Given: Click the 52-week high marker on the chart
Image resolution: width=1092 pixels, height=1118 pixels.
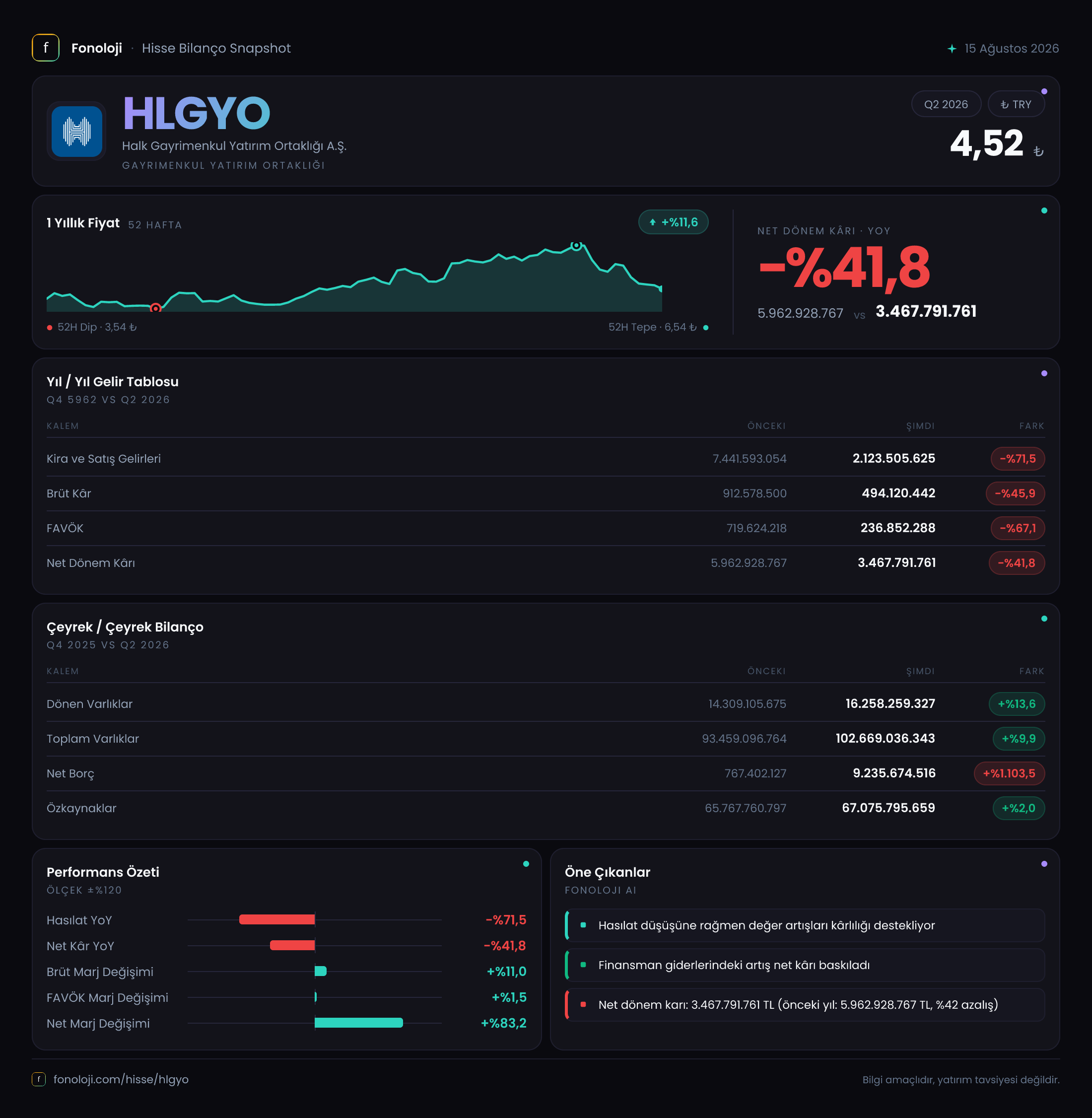Looking at the screenshot, I should pyautogui.click(x=576, y=246).
